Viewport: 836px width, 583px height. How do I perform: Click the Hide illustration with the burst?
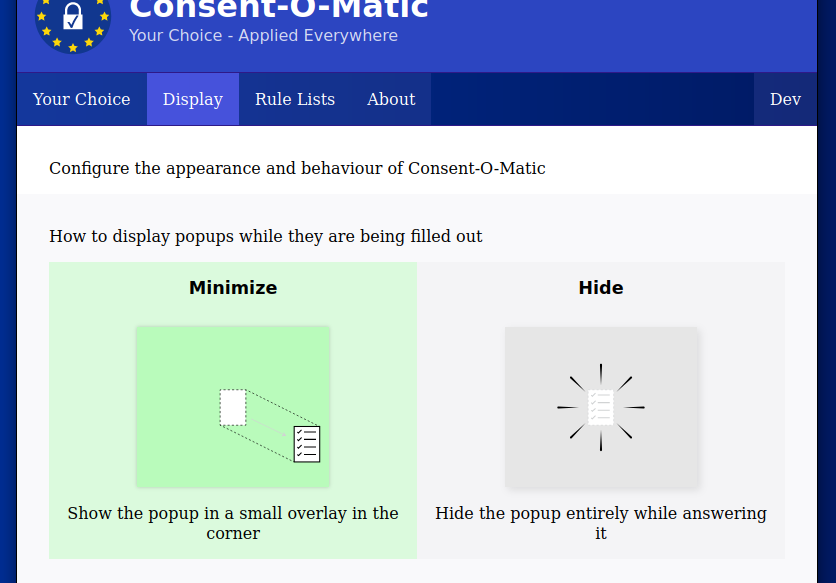click(x=601, y=407)
